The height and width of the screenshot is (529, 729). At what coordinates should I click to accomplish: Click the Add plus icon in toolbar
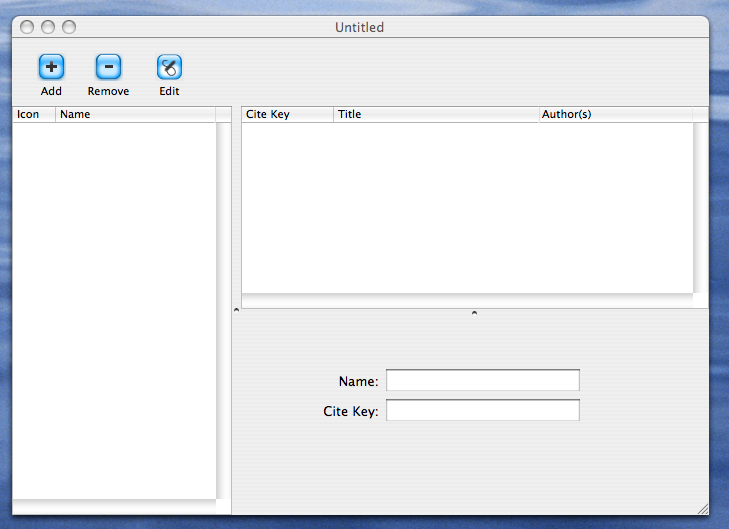point(51,67)
